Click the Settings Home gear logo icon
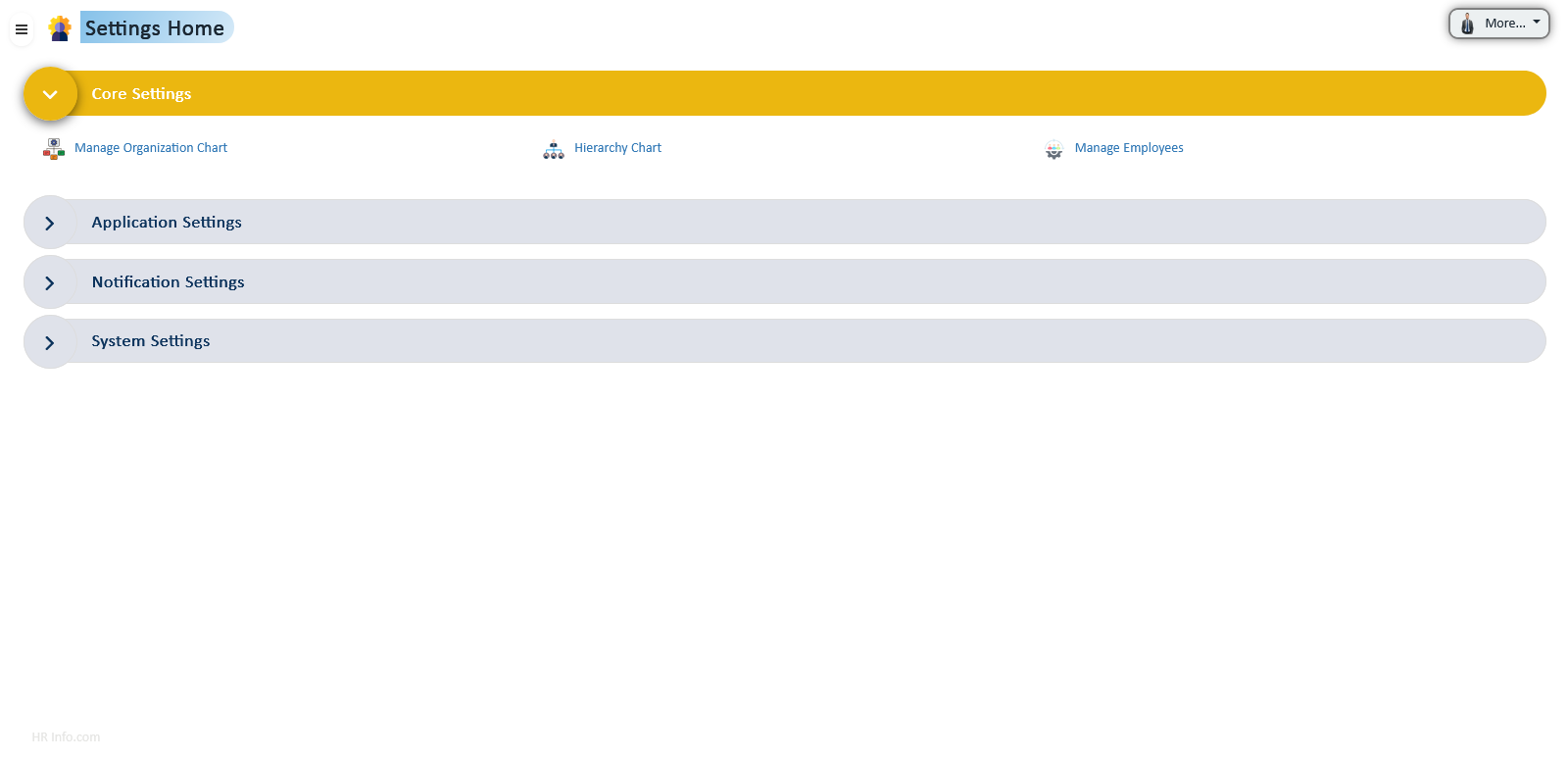The image size is (1568, 760). (x=60, y=28)
